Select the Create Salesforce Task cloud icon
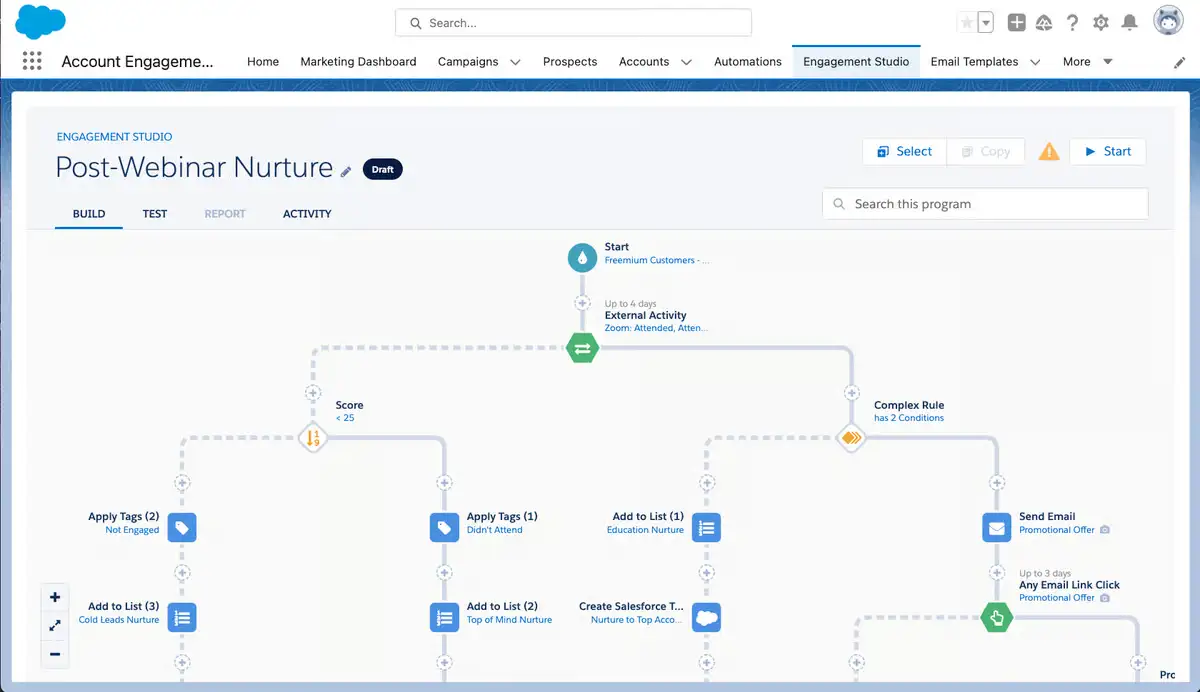 click(706, 617)
